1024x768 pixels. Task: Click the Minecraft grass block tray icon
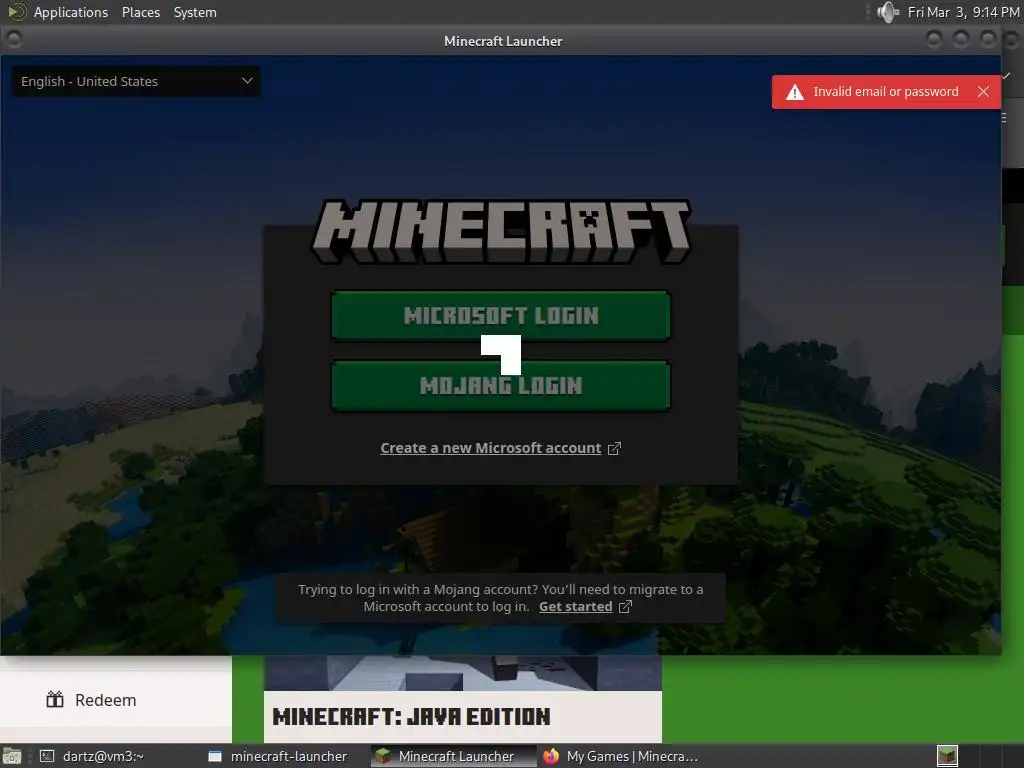pyautogui.click(x=947, y=756)
